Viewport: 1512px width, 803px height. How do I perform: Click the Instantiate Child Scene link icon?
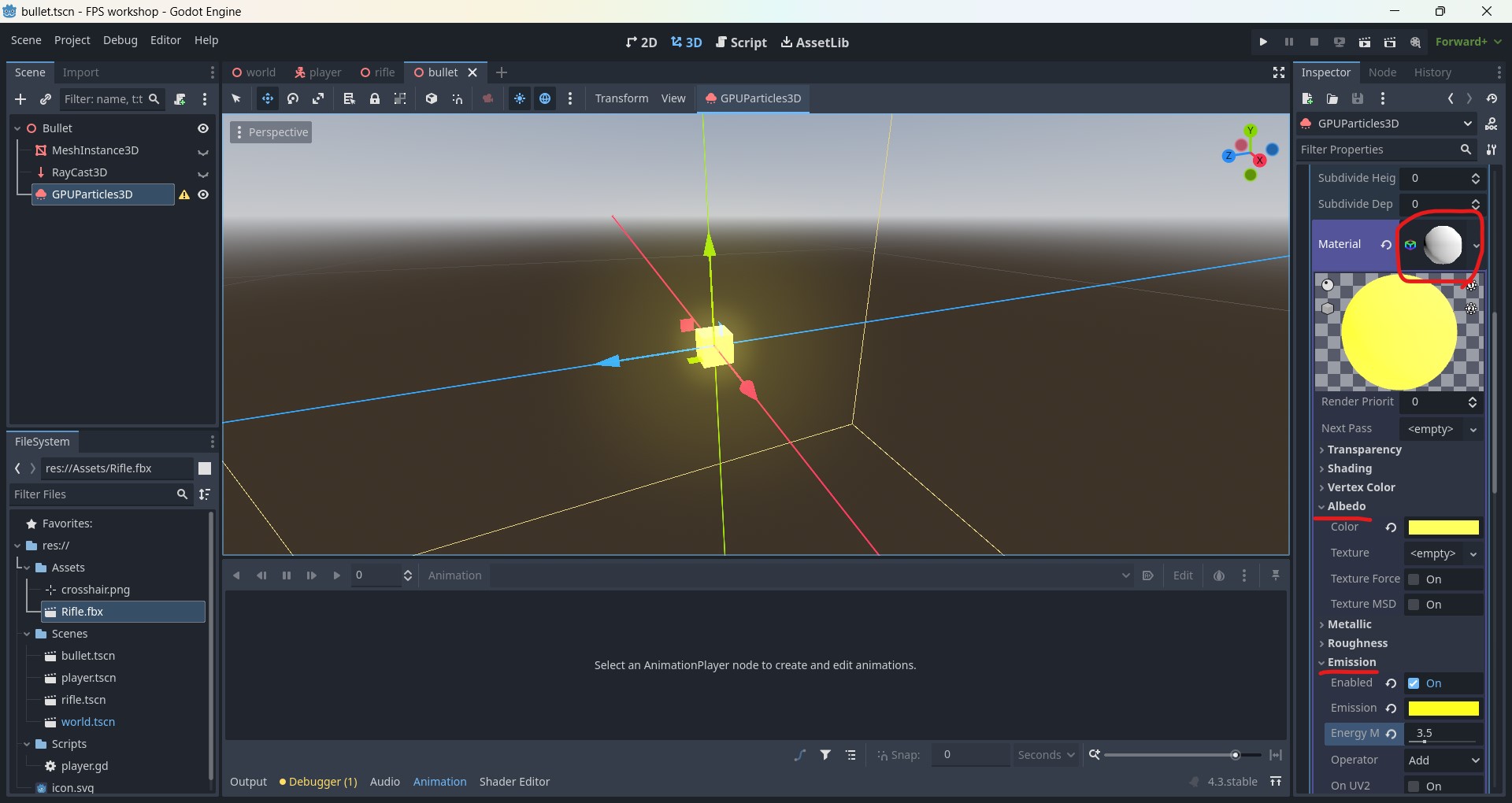coord(46,99)
